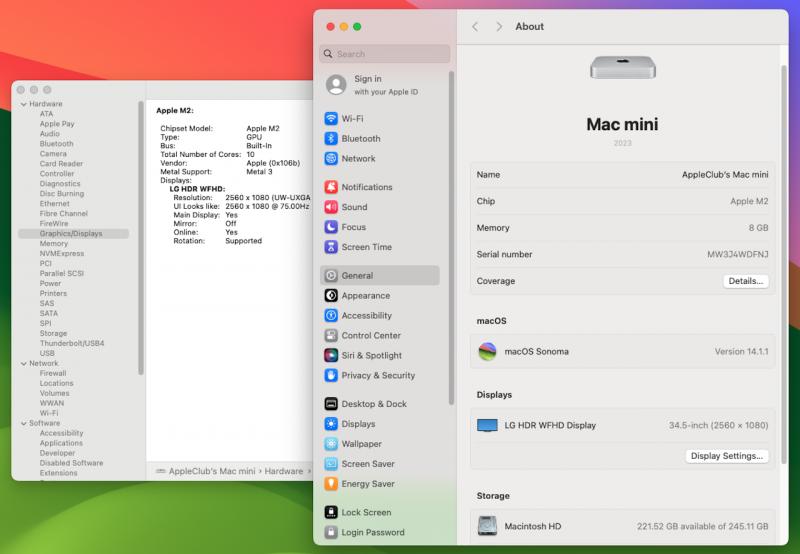Click the Focus moon icon

pos(331,227)
